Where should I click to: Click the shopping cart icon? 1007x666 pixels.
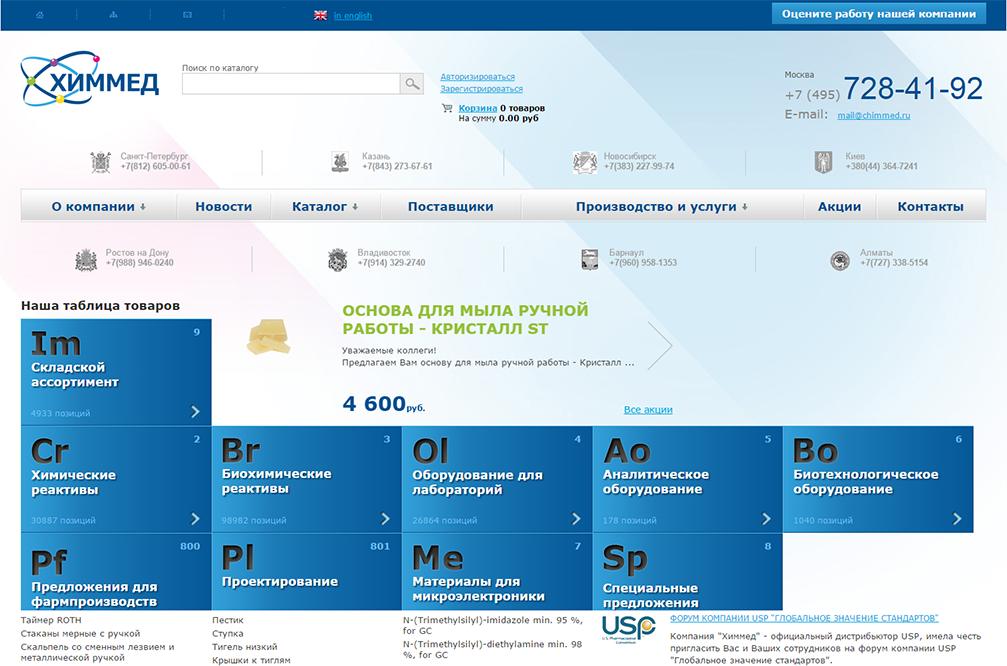coord(447,108)
